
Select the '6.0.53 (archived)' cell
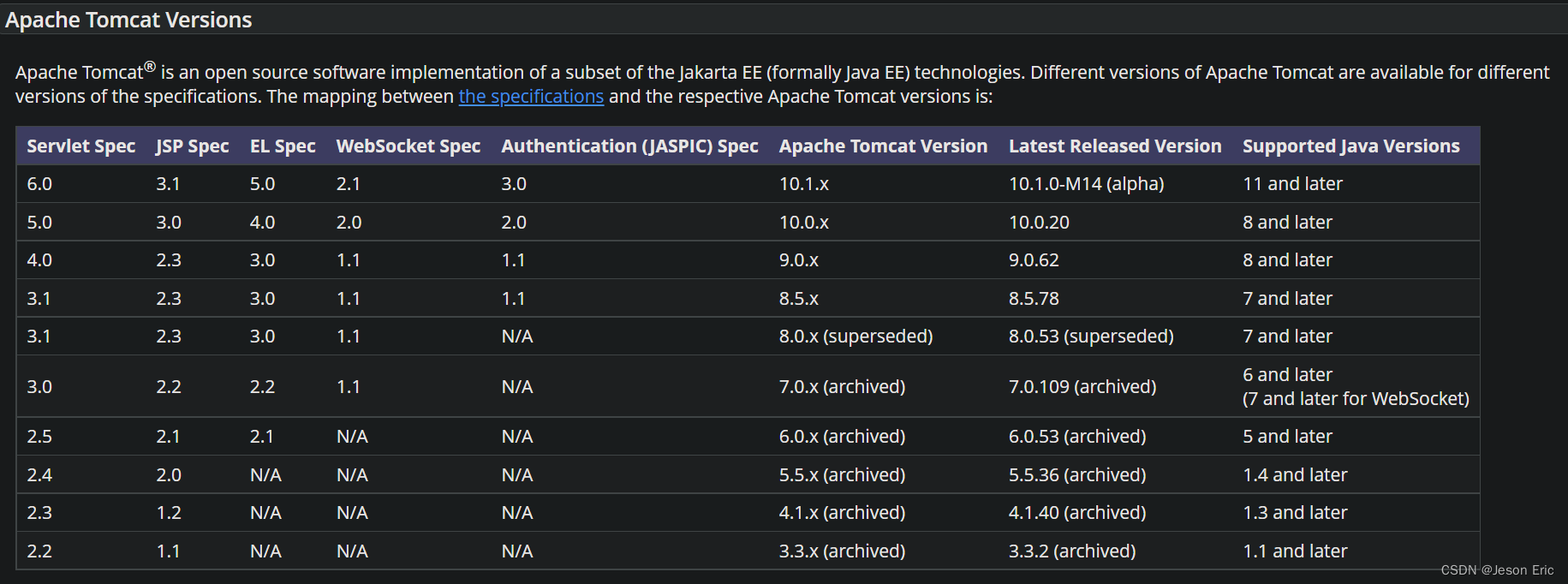coord(1077,437)
